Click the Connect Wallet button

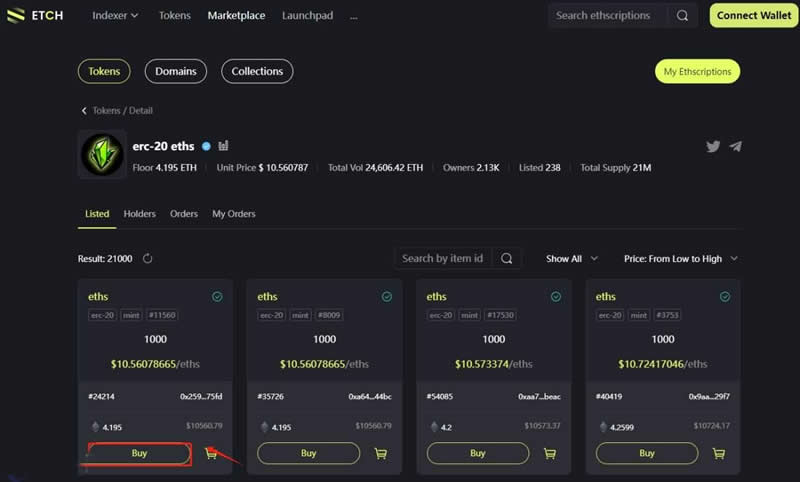[754, 16]
